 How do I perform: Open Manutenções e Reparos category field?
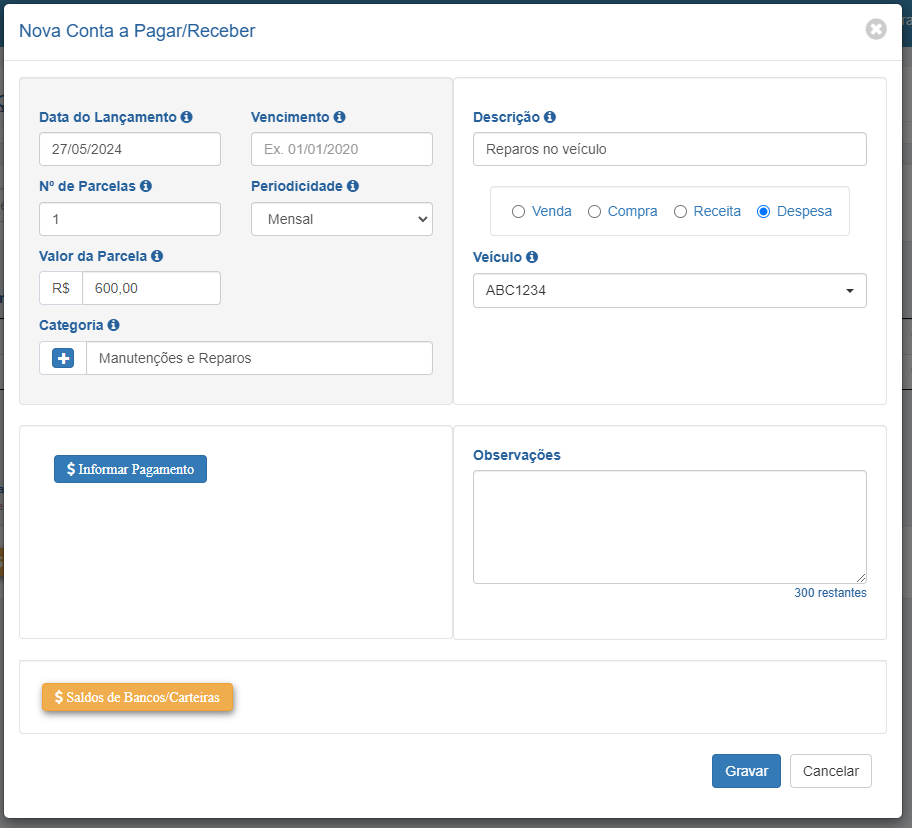point(259,358)
